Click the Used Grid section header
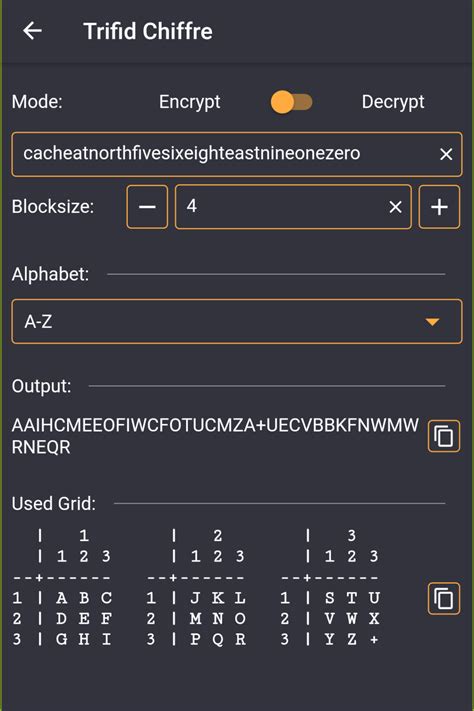Viewport: 474px width, 711px height. click(54, 503)
